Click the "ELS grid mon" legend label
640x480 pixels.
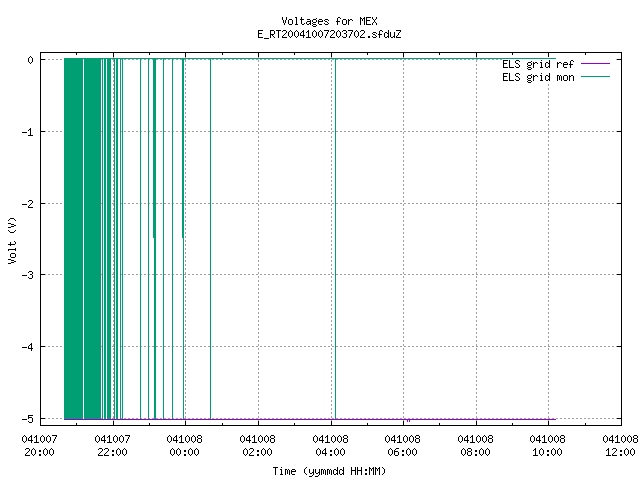(x=538, y=77)
